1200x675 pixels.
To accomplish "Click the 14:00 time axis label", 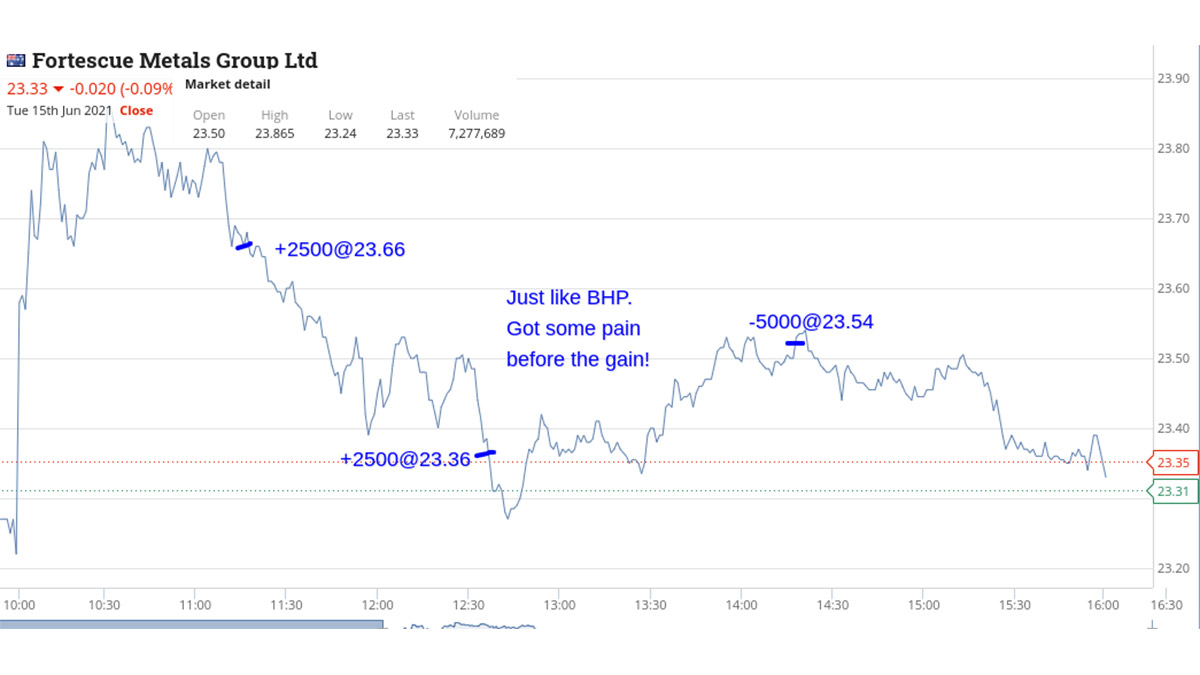I will tap(741, 605).
